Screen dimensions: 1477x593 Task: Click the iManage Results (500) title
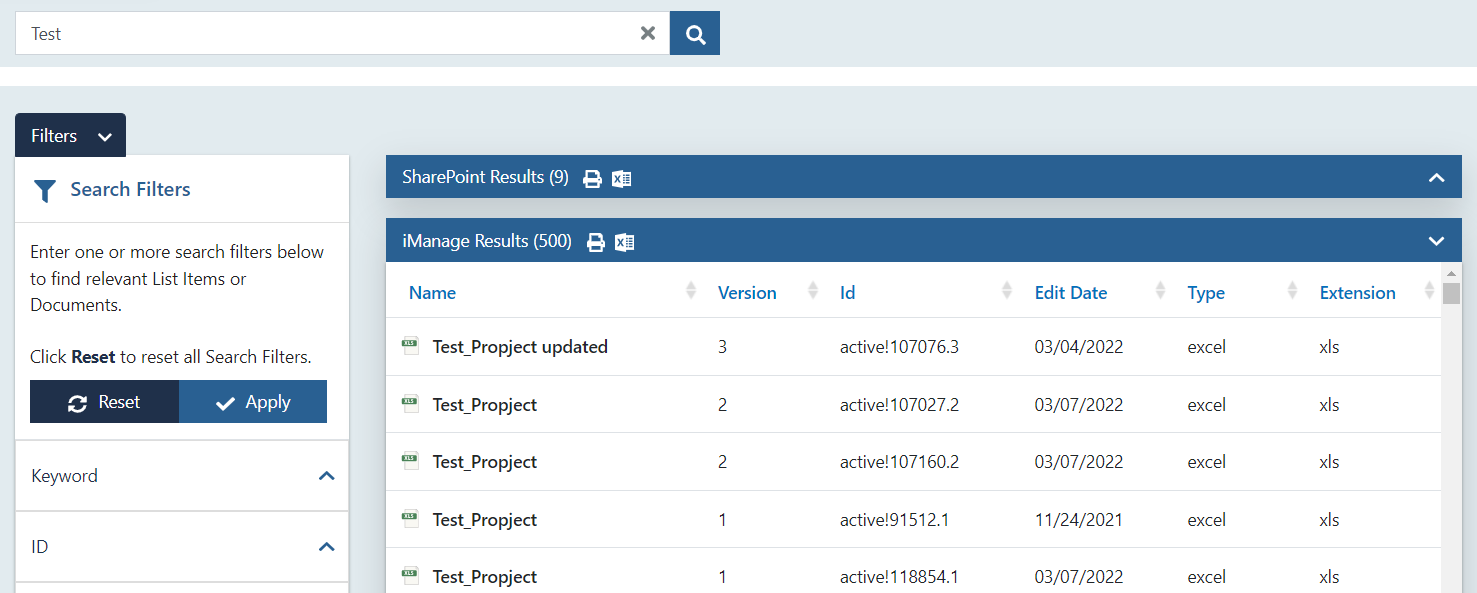pyautogui.click(x=487, y=241)
